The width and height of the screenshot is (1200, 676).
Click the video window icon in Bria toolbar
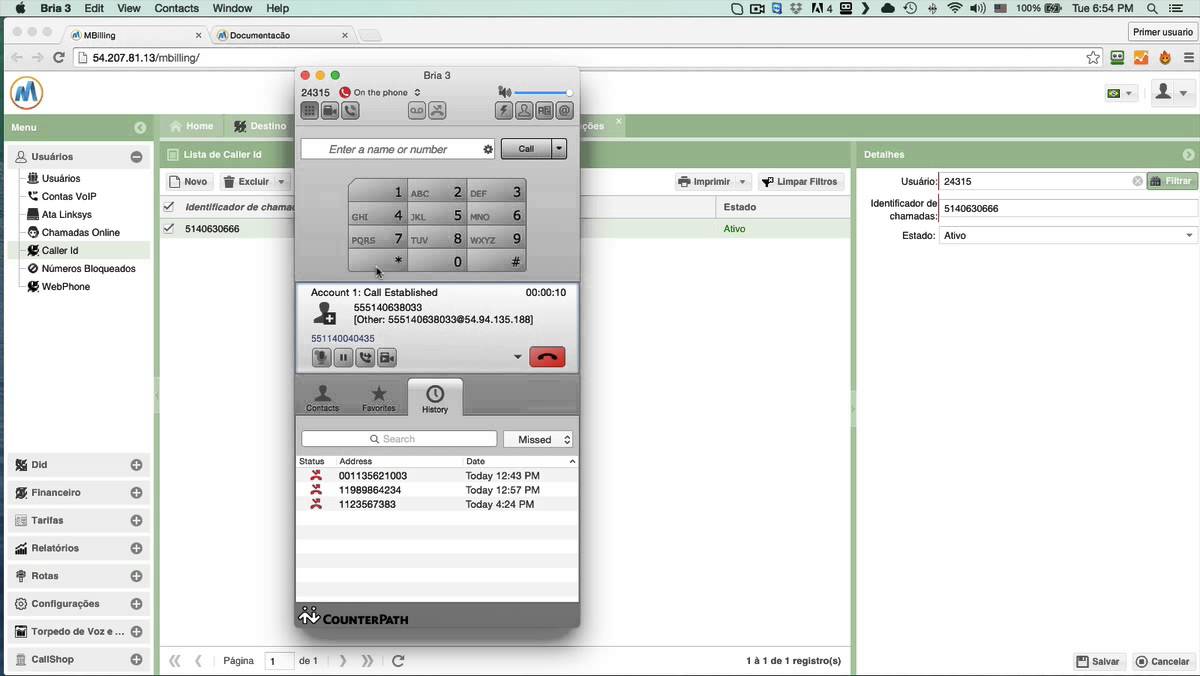pos(330,111)
